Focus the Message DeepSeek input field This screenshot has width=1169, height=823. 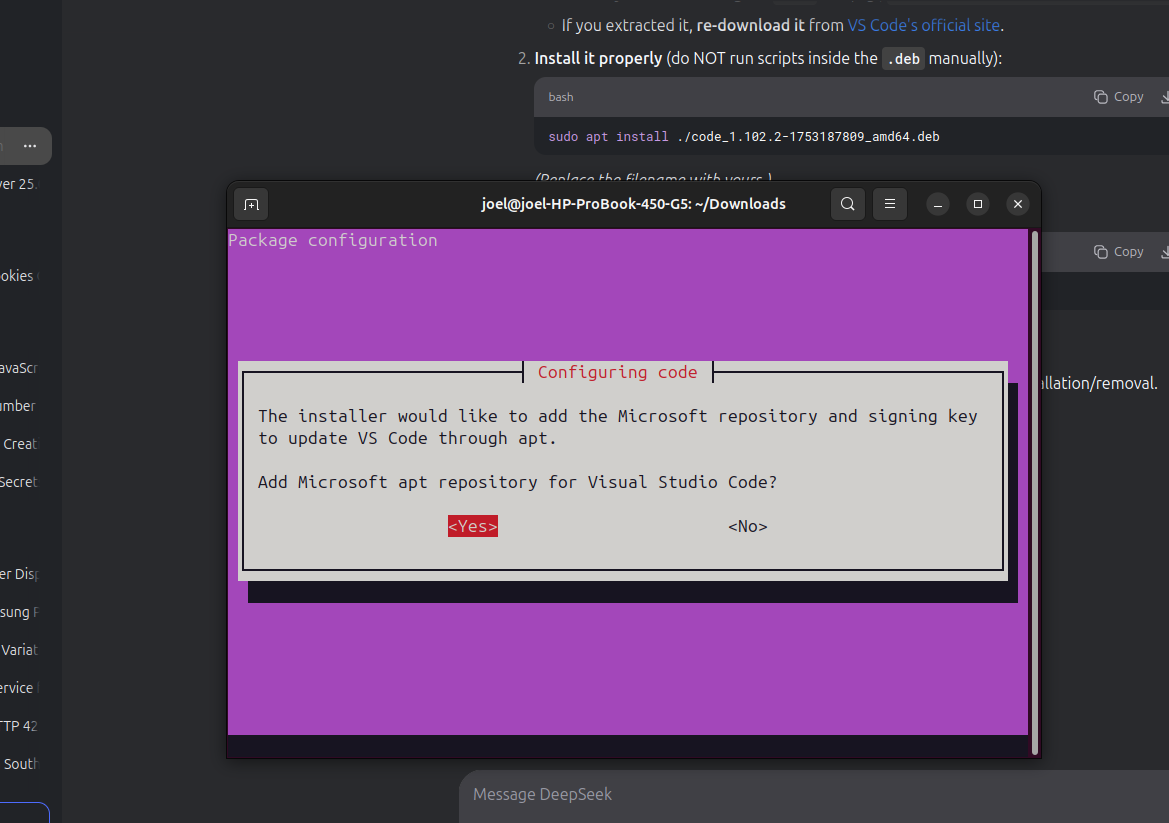pyautogui.click(x=813, y=795)
